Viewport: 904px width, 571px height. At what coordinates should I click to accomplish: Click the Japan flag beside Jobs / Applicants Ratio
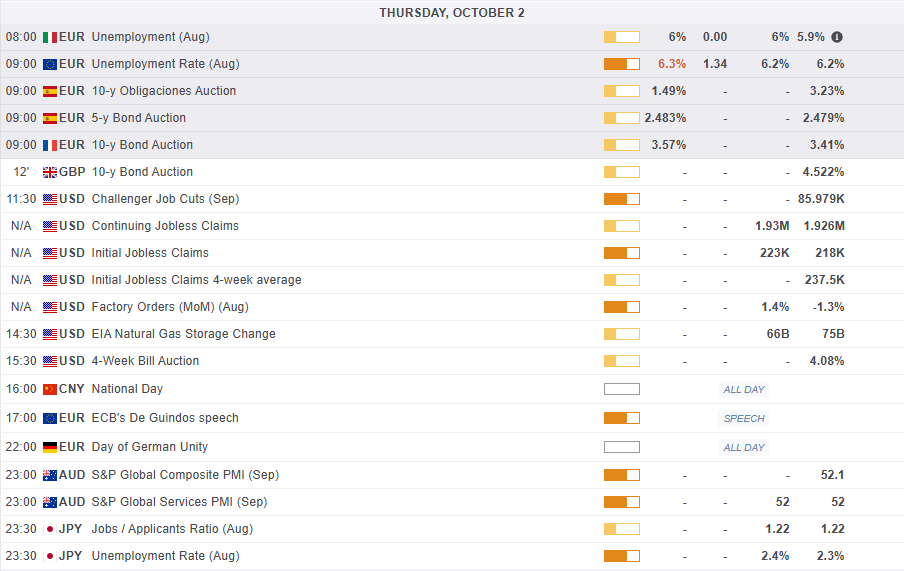pyautogui.click(x=50, y=529)
